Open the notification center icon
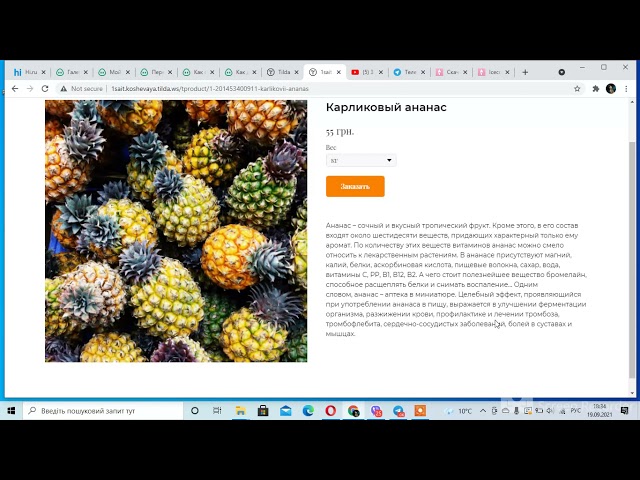This screenshot has width=640, height=480. pyautogui.click(x=624, y=411)
